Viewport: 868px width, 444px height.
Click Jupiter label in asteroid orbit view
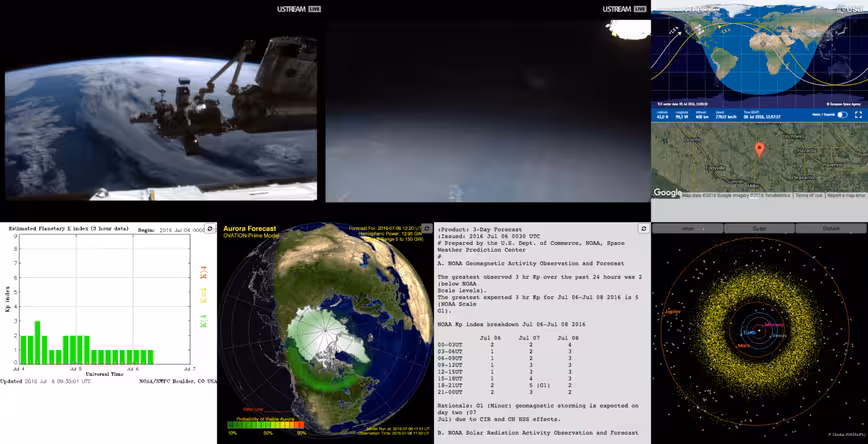pyautogui.click(x=674, y=312)
